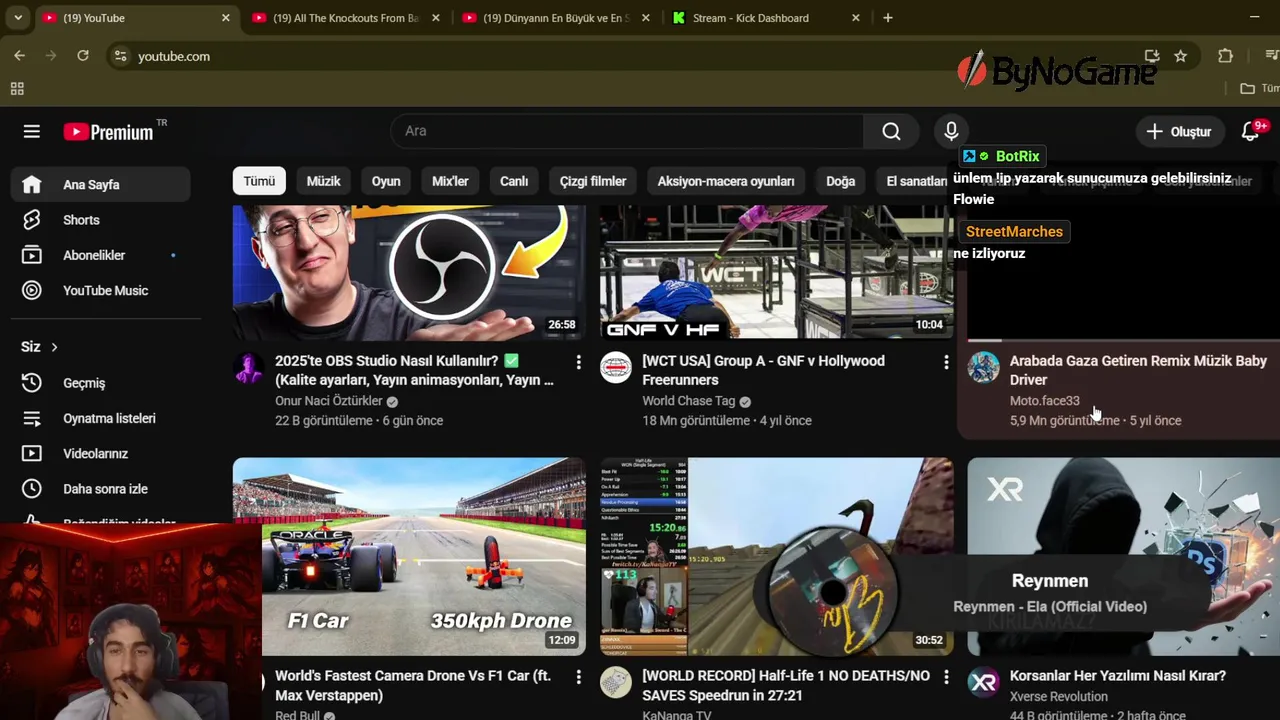Click the World Chase Tag channel name
The width and height of the screenshot is (1280, 720).
click(689, 401)
